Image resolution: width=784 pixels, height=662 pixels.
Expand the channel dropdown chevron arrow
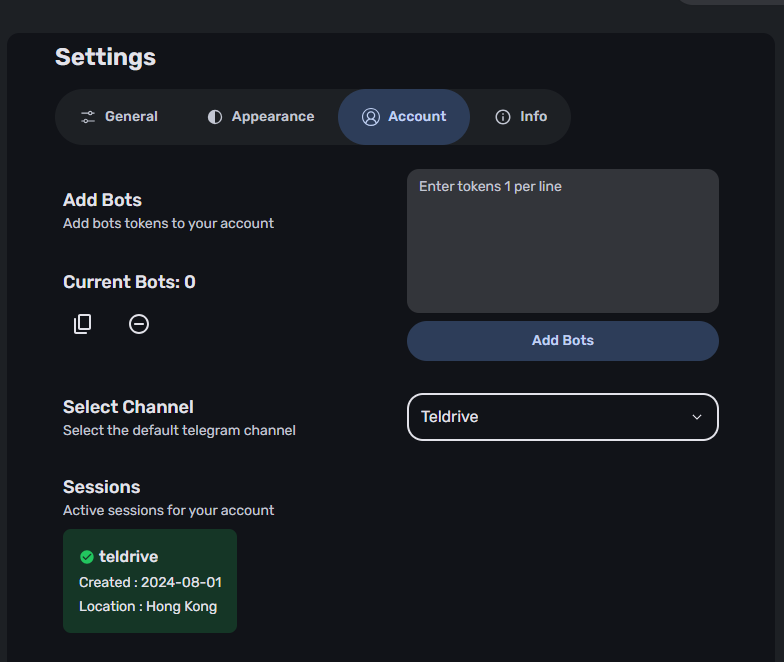pos(696,417)
